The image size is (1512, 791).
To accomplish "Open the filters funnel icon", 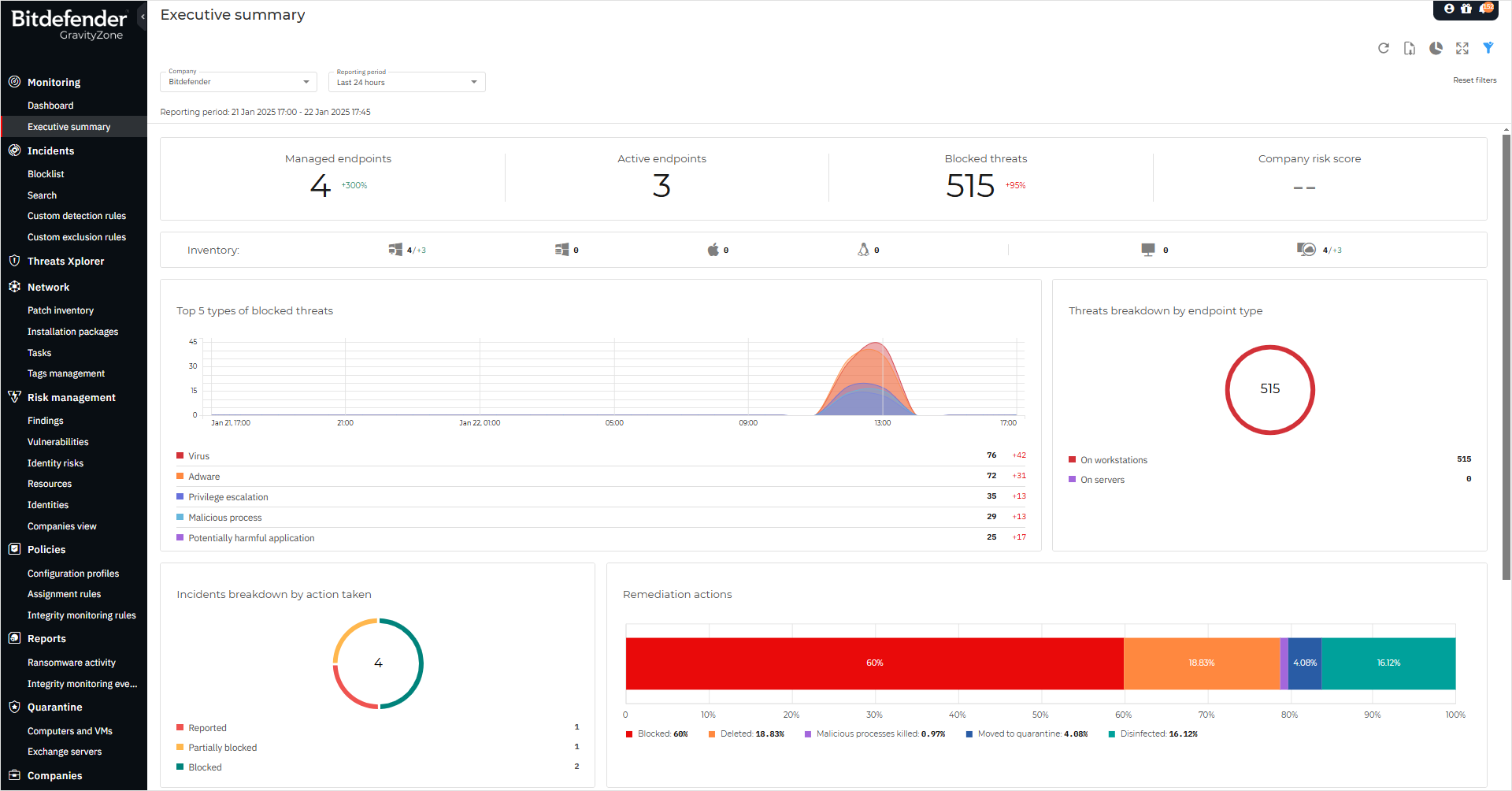I will coord(1488,48).
